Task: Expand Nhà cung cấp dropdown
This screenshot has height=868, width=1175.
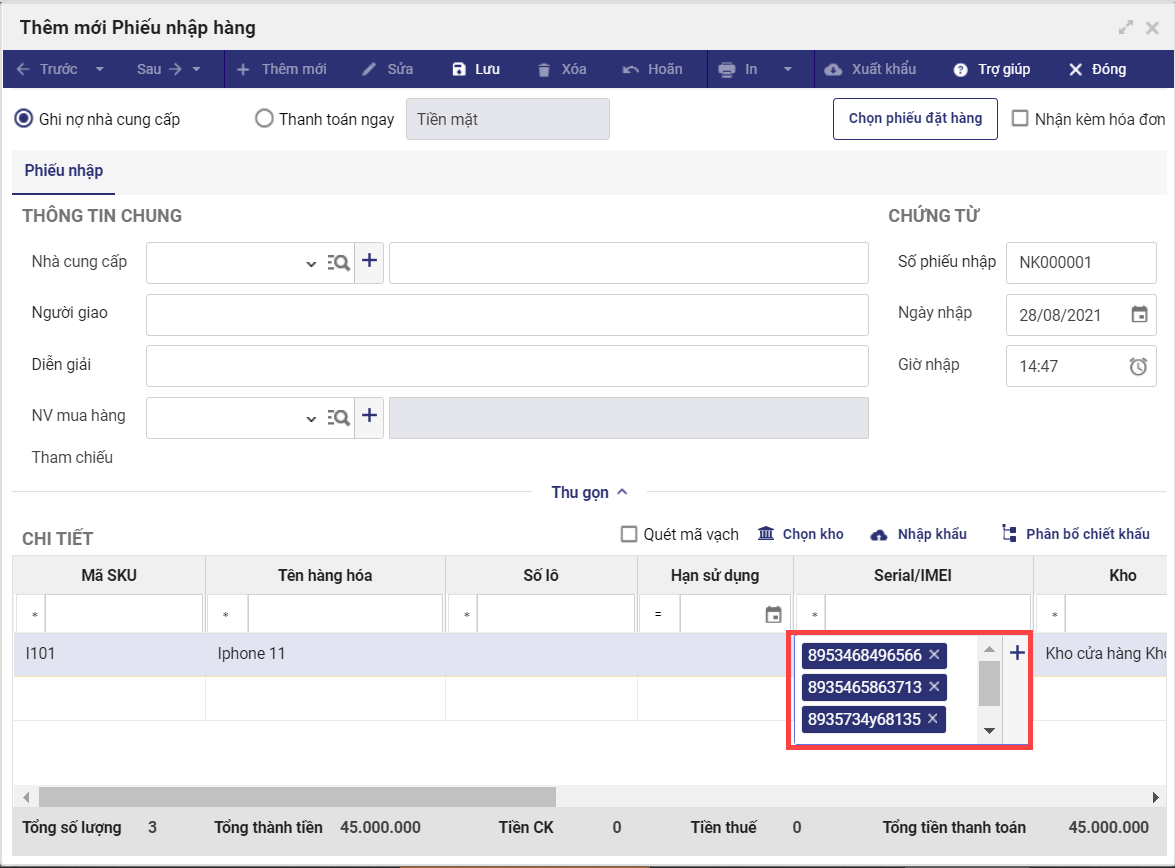Action: pyautogui.click(x=310, y=264)
